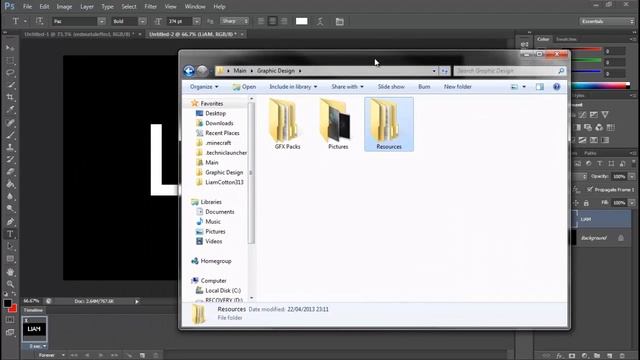Open the Layer menu
Image resolution: width=640 pixels, height=360 pixels.
pos(87,7)
